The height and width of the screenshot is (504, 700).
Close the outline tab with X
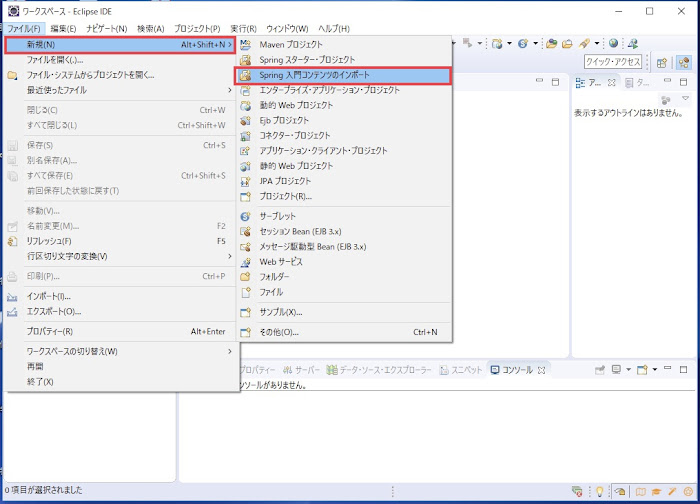(612, 83)
